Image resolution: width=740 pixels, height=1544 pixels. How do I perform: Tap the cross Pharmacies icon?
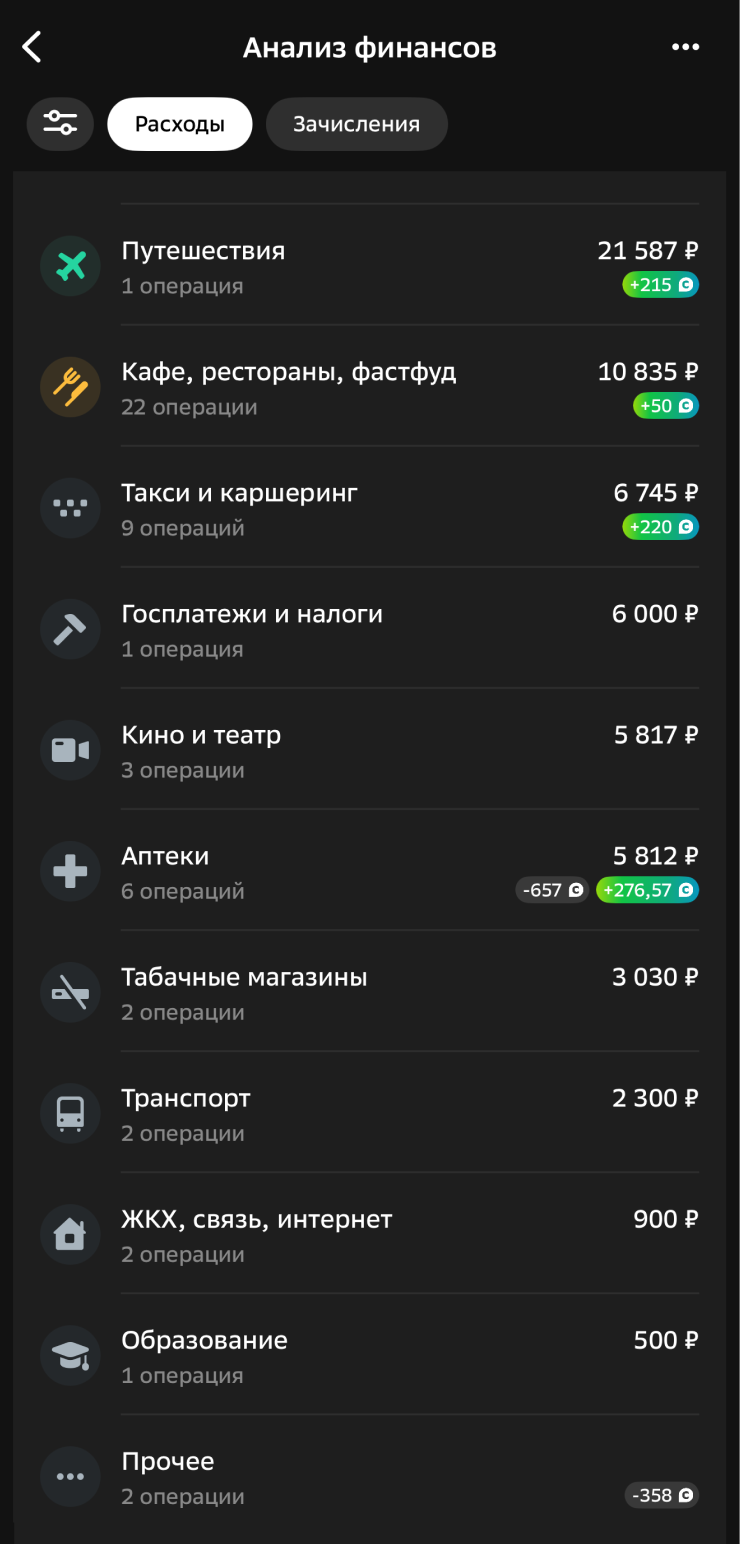click(70, 871)
